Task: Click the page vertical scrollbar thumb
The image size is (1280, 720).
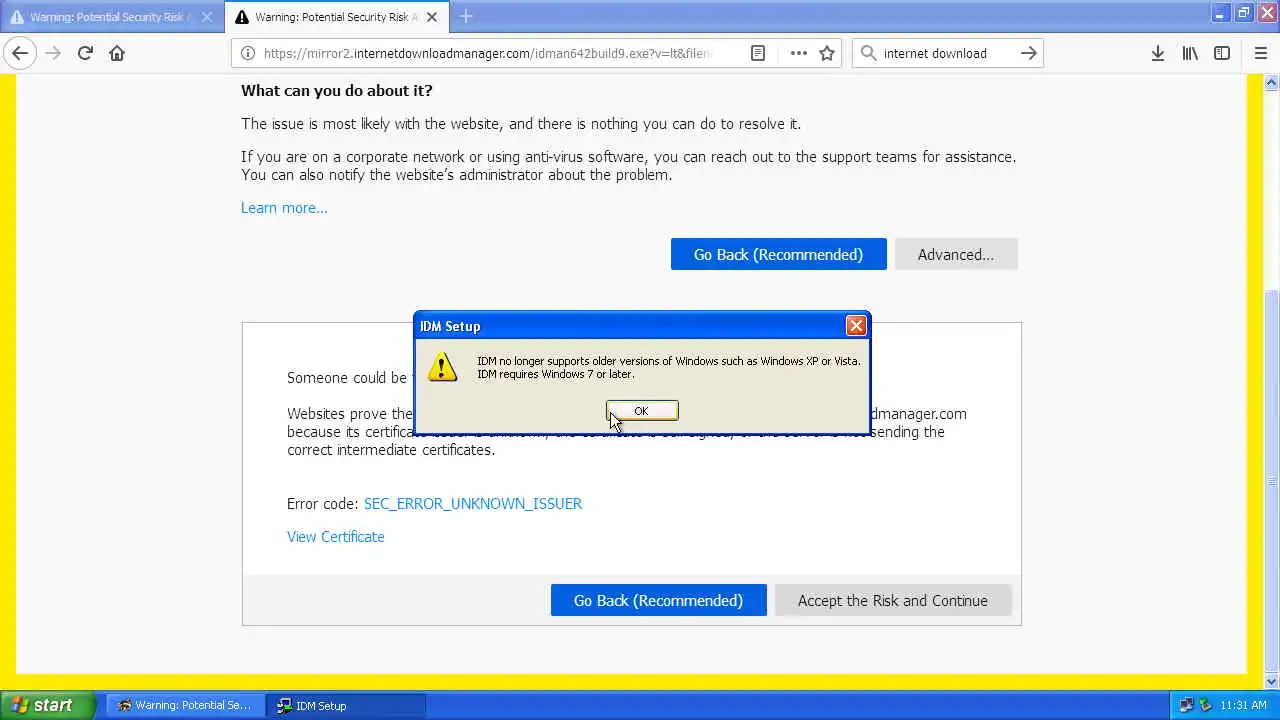Action: 1272,480
